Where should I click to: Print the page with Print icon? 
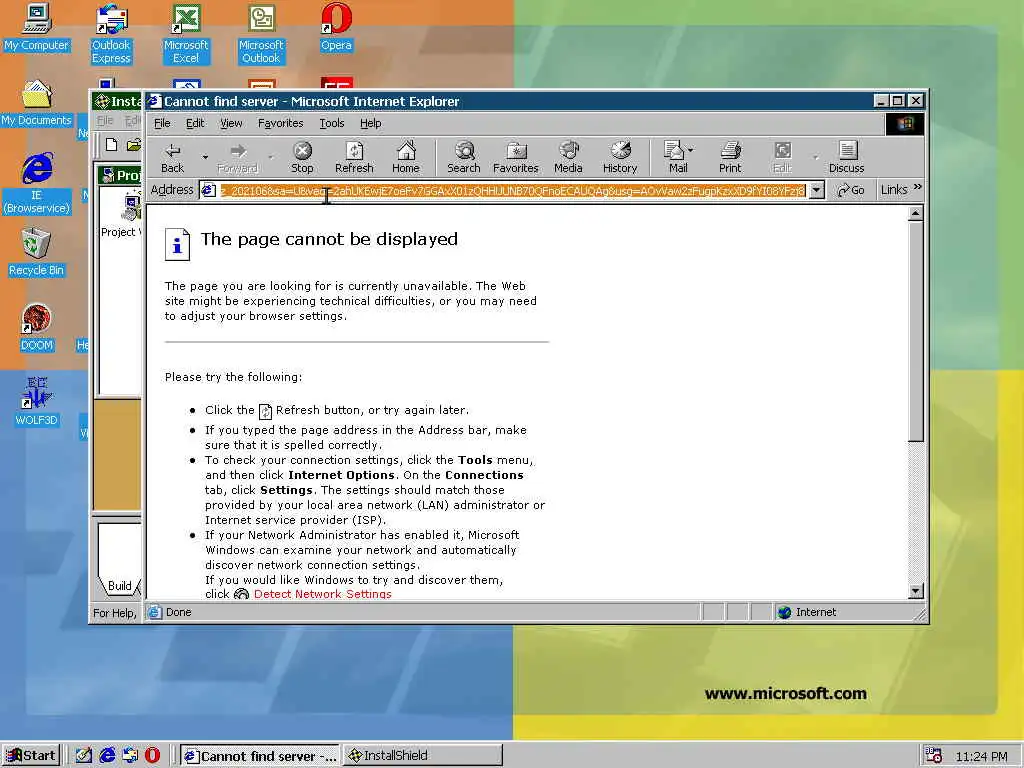click(730, 158)
